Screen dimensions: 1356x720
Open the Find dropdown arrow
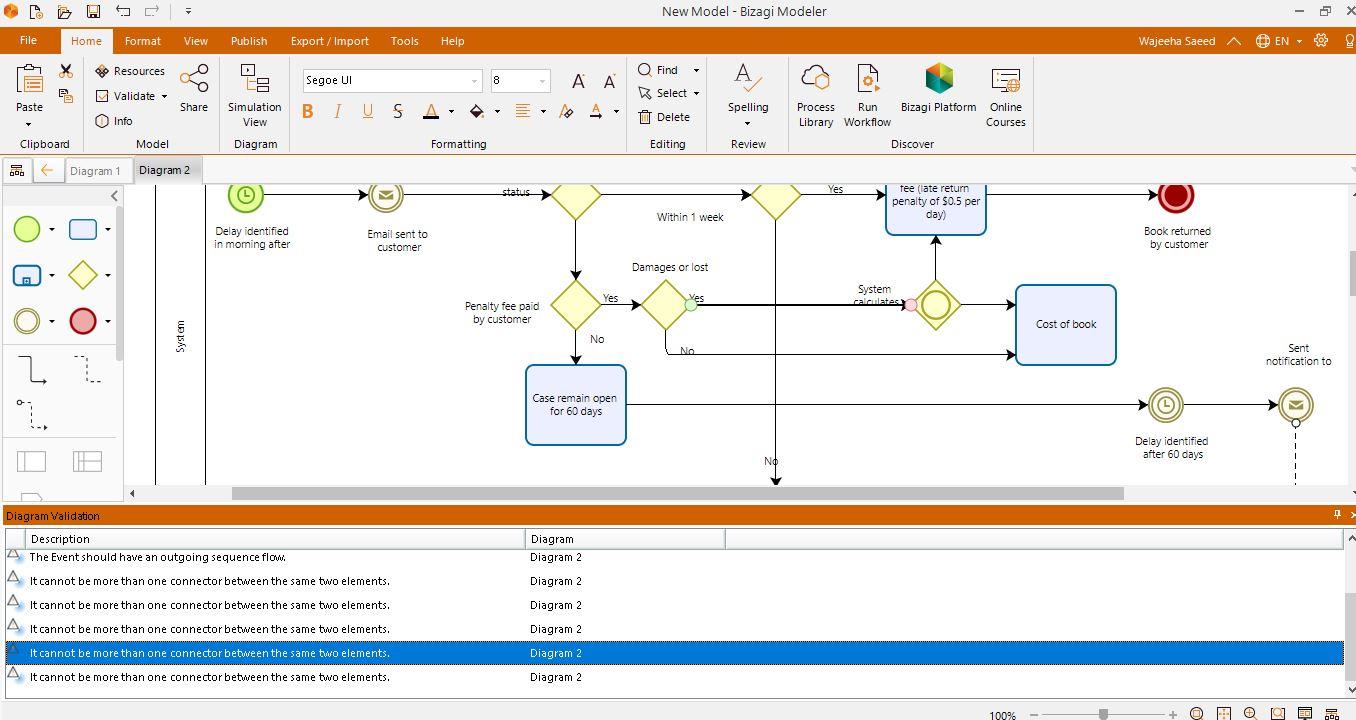pyautogui.click(x=696, y=71)
